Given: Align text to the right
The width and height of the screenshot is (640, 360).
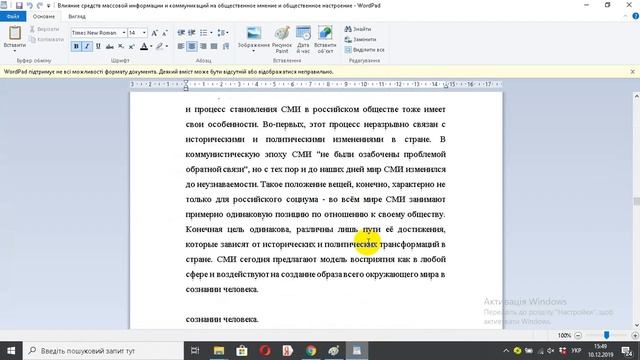Looking at the screenshot, I should (x=203, y=47).
